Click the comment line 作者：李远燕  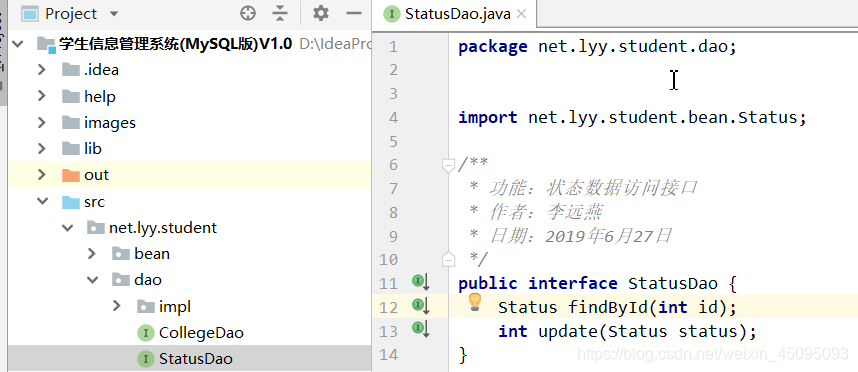coord(536,213)
